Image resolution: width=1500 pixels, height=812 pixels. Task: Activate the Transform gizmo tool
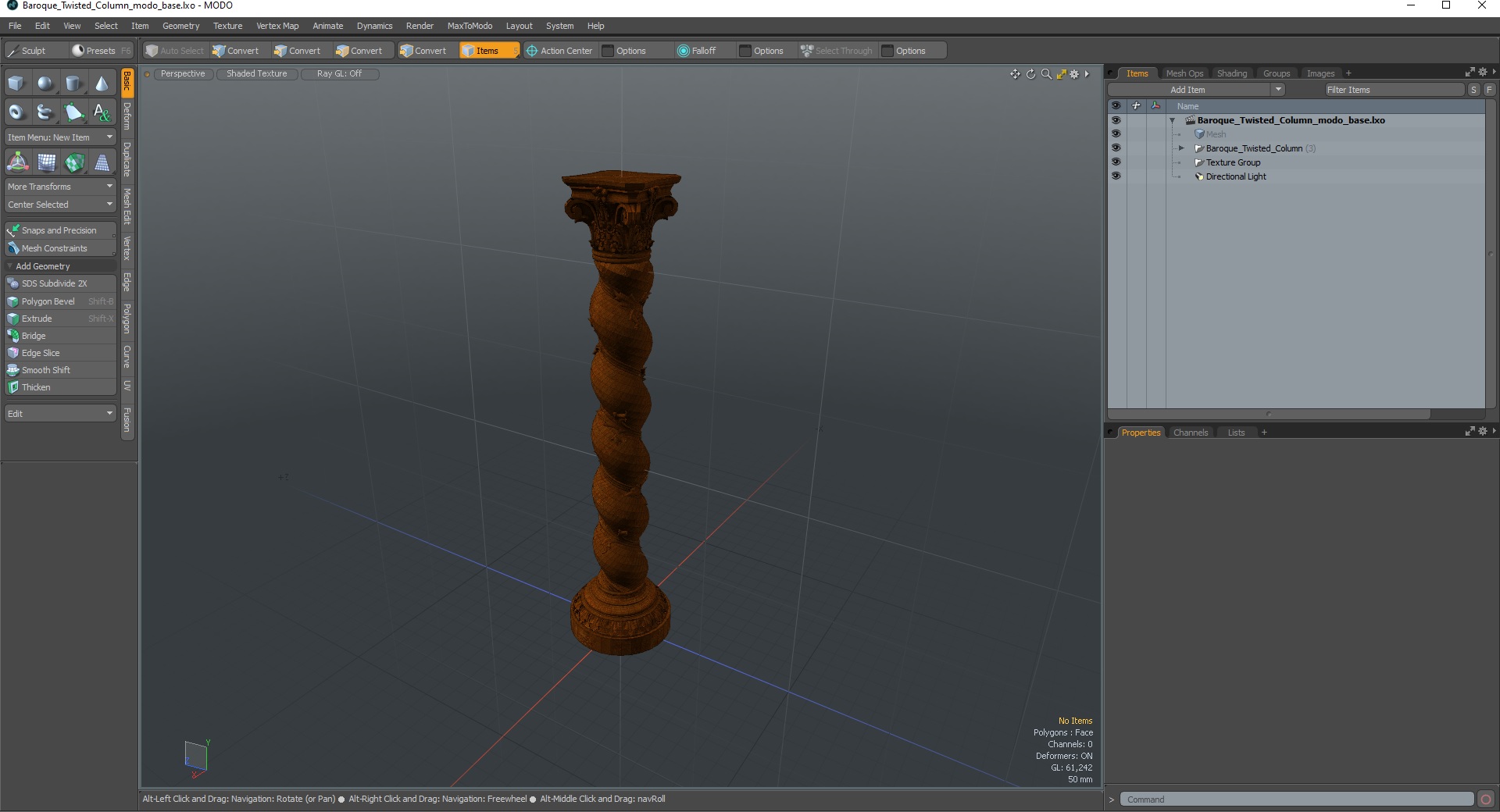pyautogui.click(x=17, y=162)
